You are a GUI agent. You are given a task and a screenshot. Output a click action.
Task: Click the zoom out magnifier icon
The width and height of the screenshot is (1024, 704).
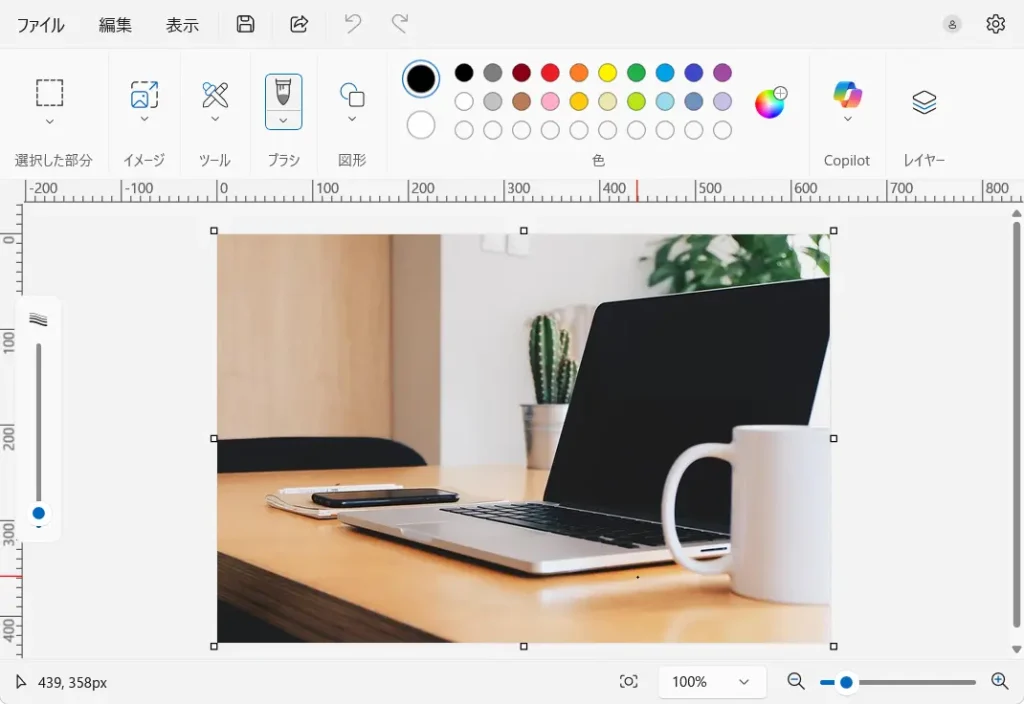click(x=795, y=681)
